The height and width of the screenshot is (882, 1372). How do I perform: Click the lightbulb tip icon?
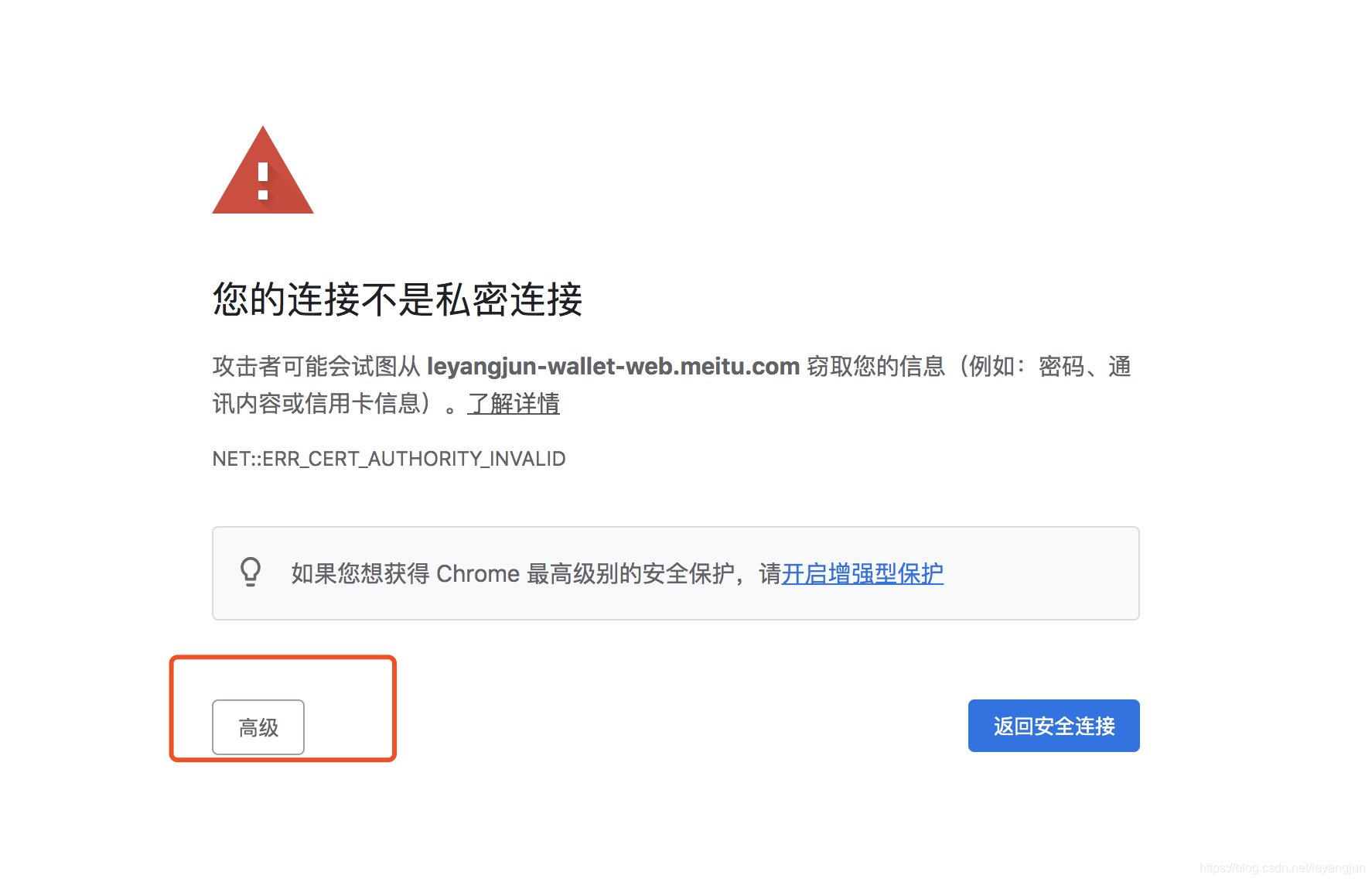click(251, 572)
